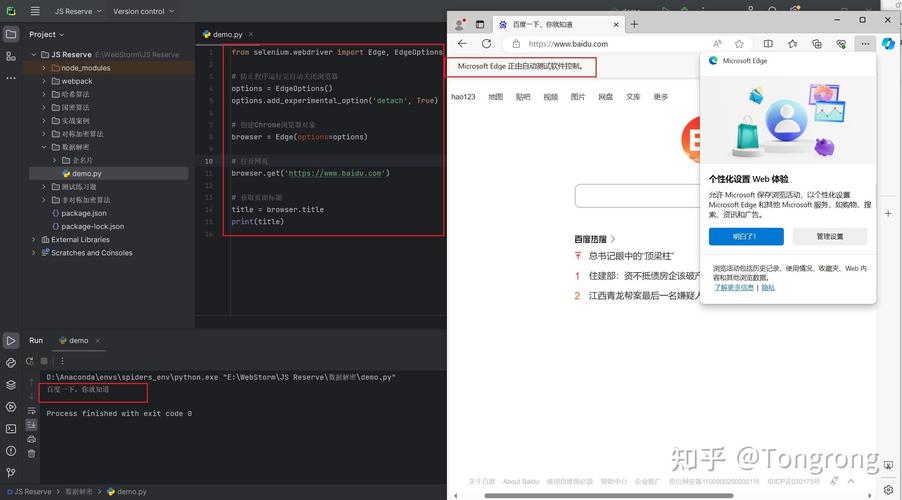Click Read aloud icon in Edge address bar

point(717,44)
